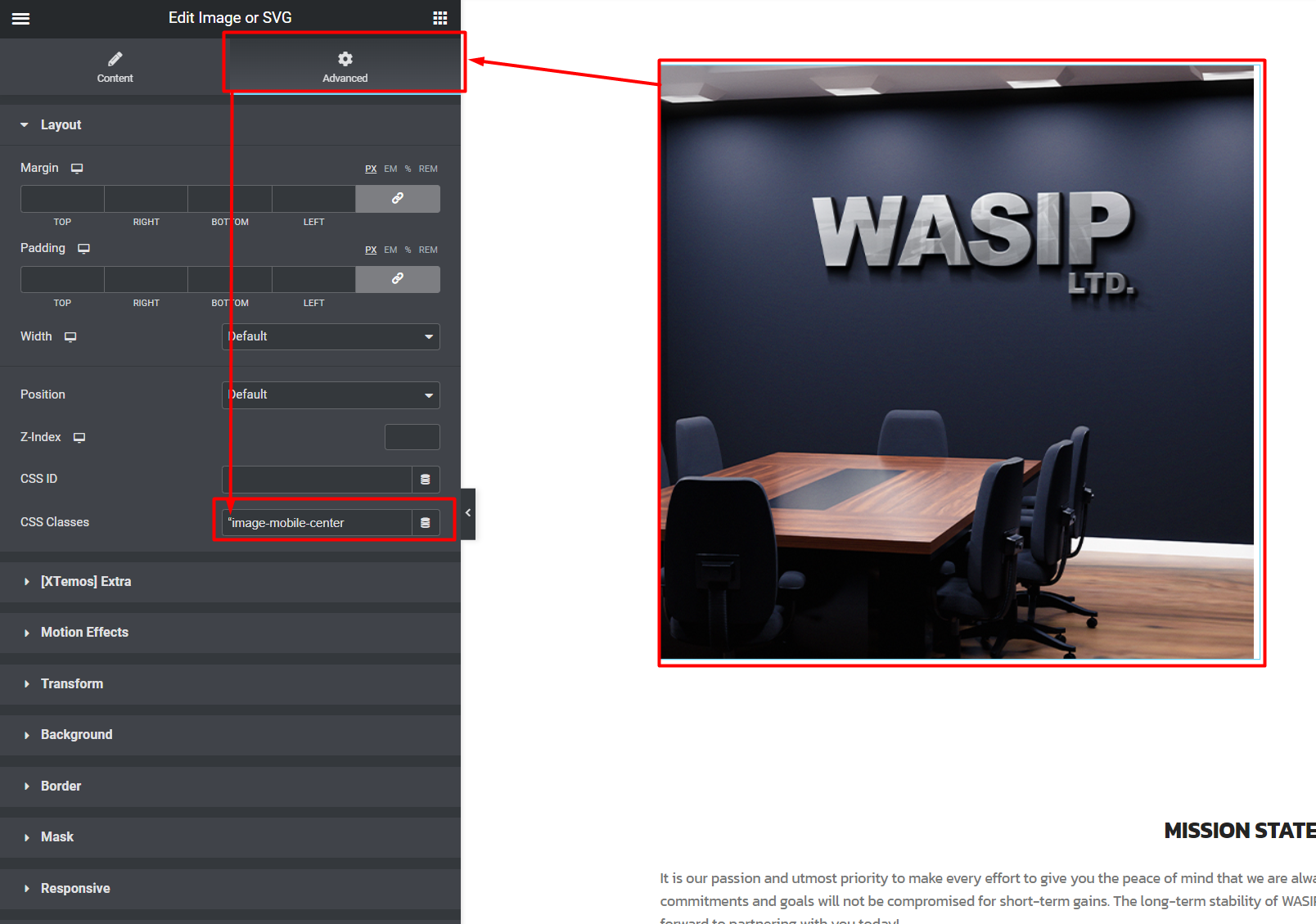
Task: Expand the Background section
Action: pyautogui.click(x=230, y=735)
